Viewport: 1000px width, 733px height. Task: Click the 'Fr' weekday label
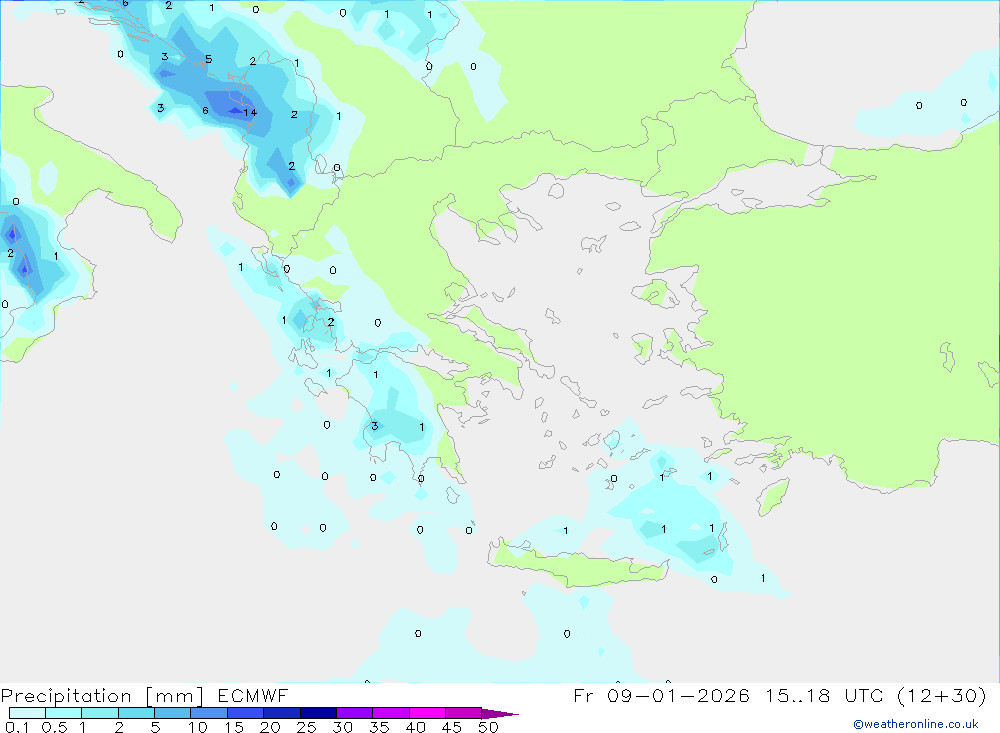(x=584, y=695)
